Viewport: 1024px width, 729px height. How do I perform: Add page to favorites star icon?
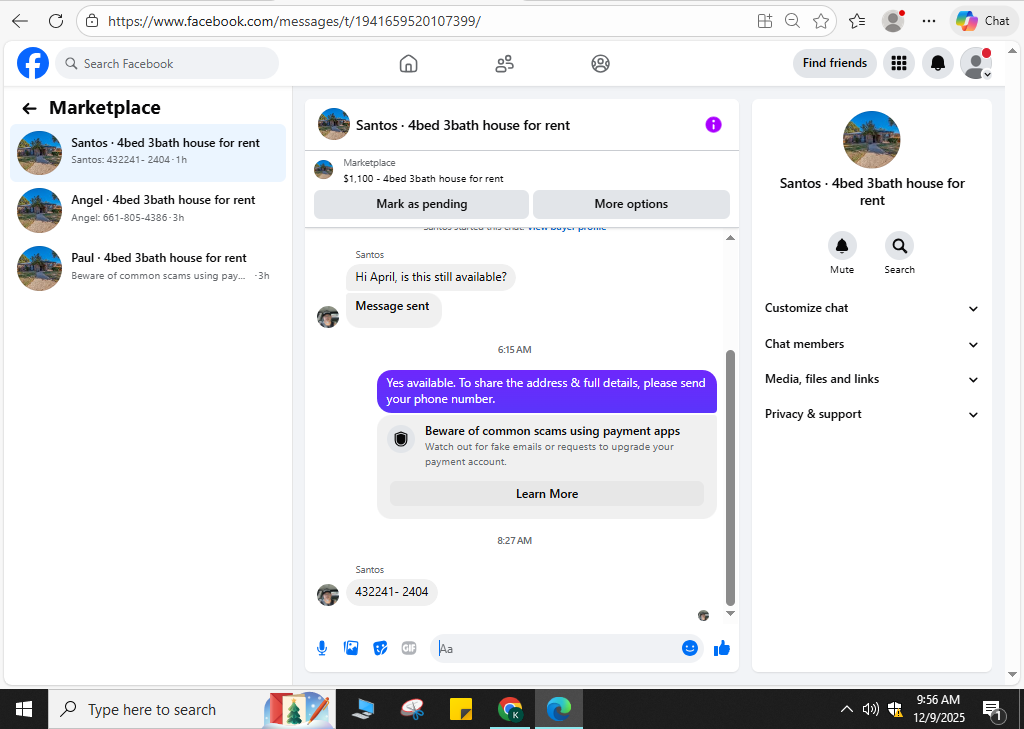821,21
